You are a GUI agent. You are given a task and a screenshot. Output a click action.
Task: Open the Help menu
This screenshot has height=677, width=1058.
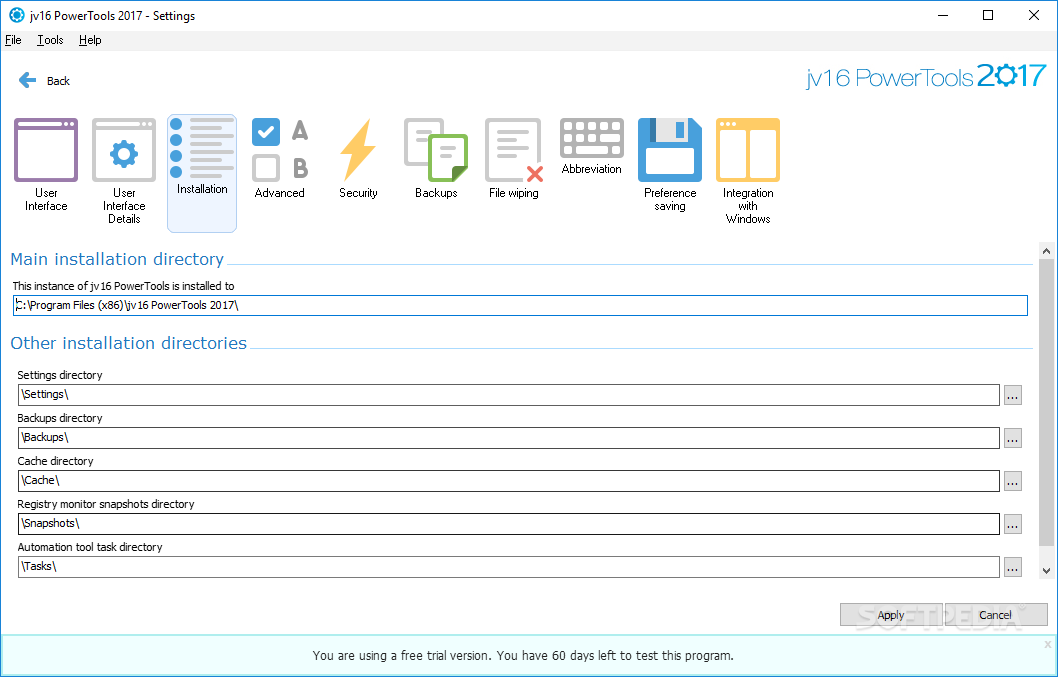tap(90, 40)
